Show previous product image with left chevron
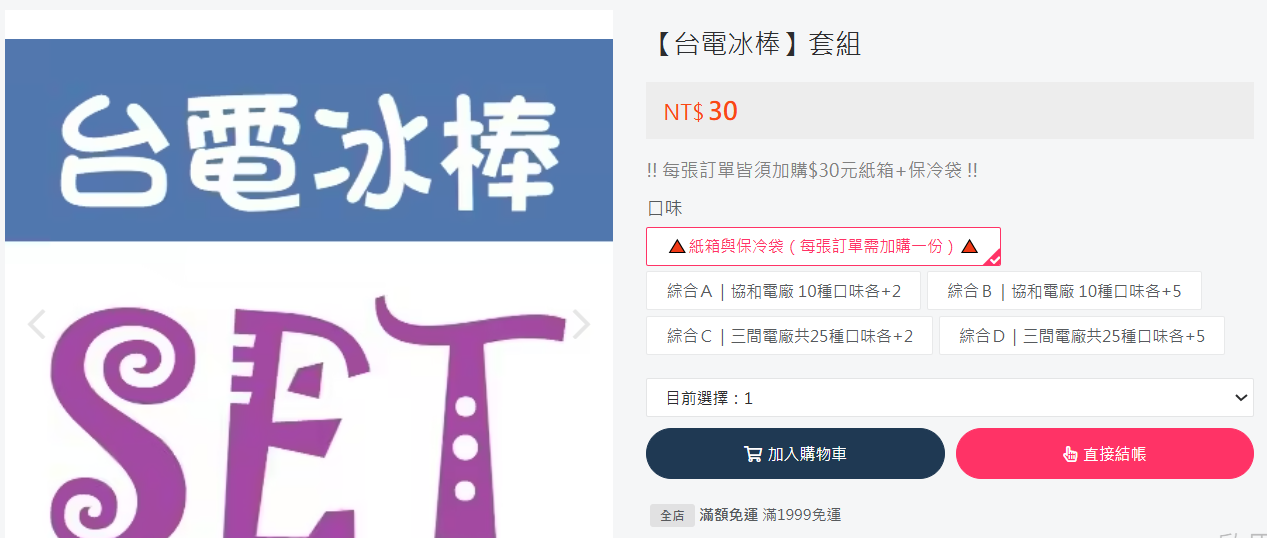 coord(37,324)
